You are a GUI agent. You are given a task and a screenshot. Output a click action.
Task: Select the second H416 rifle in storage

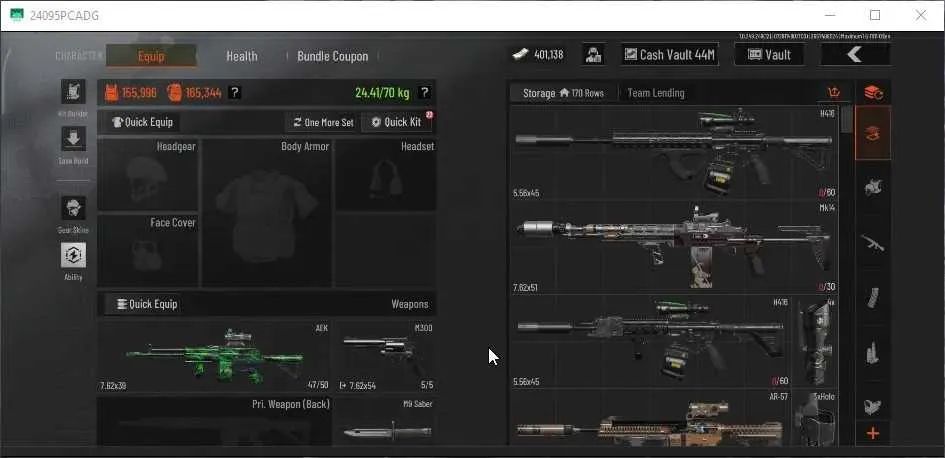click(x=651, y=342)
